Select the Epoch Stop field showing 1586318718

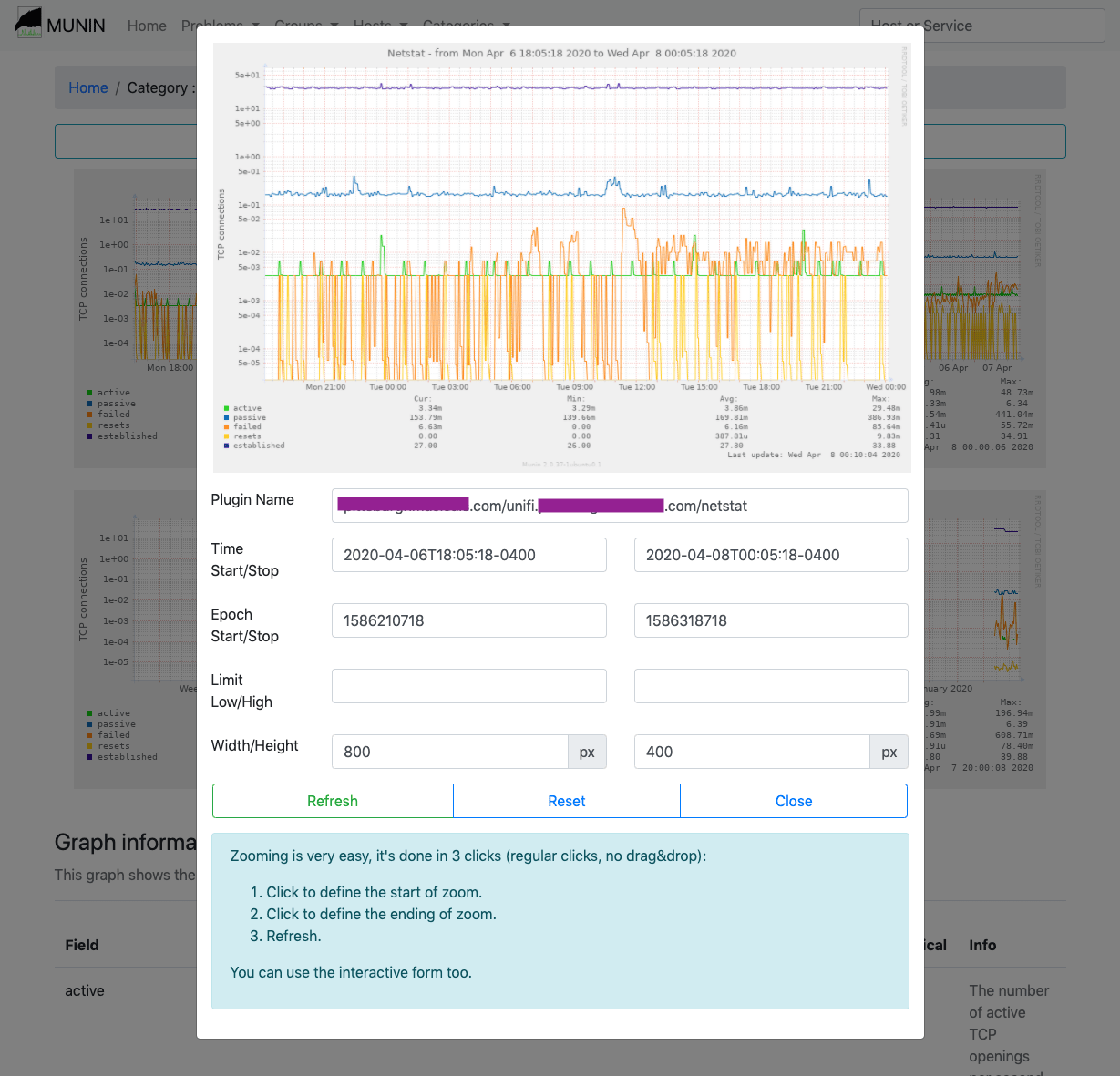coord(770,620)
